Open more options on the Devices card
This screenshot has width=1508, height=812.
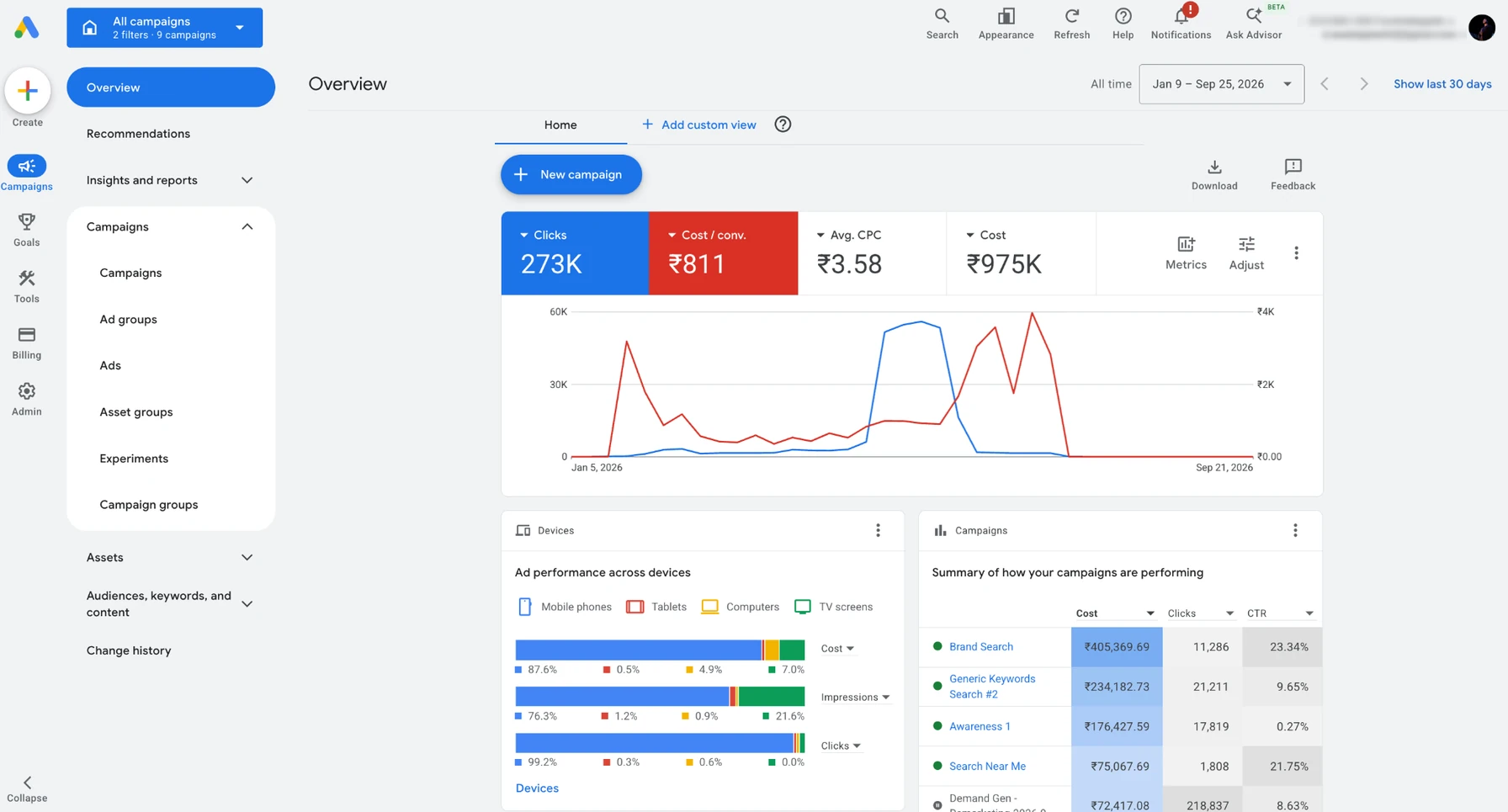tap(878, 530)
